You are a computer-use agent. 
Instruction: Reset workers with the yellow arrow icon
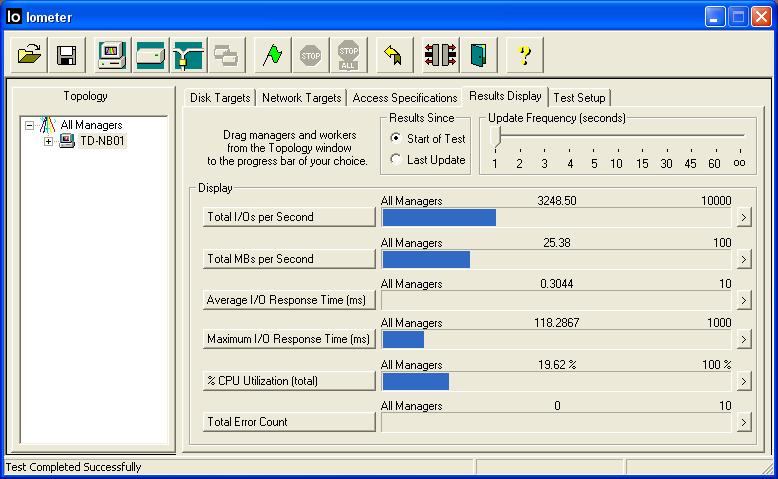(x=394, y=55)
